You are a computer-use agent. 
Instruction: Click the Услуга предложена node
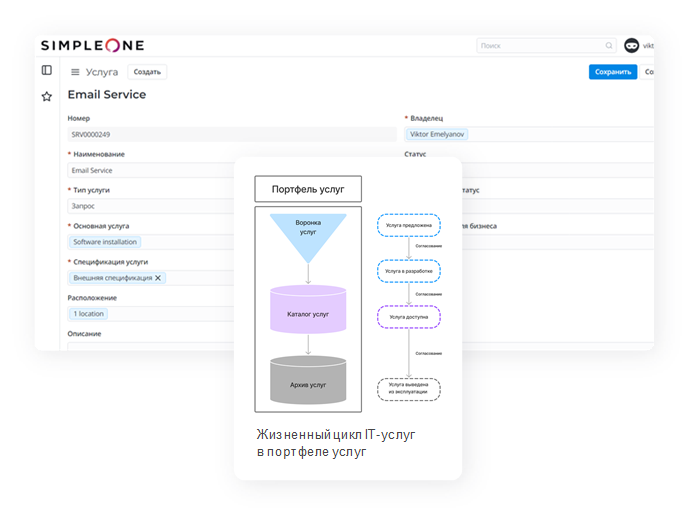409,225
